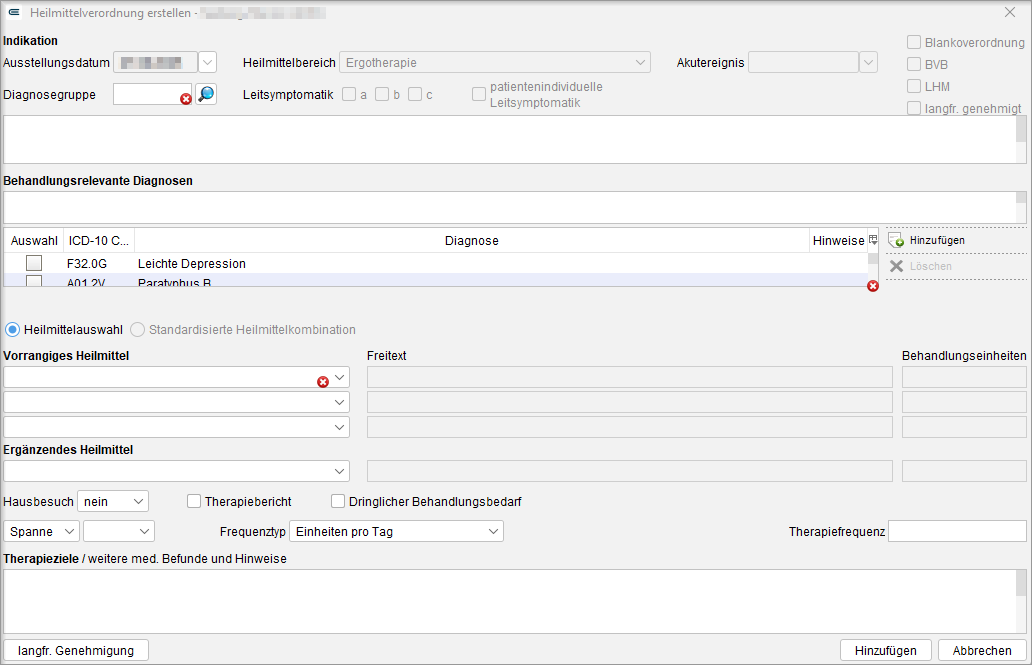1032x665 pixels.
Task: Tick Dringlicher Behandlungsbedarf
Action: click(x=338, y=502)
